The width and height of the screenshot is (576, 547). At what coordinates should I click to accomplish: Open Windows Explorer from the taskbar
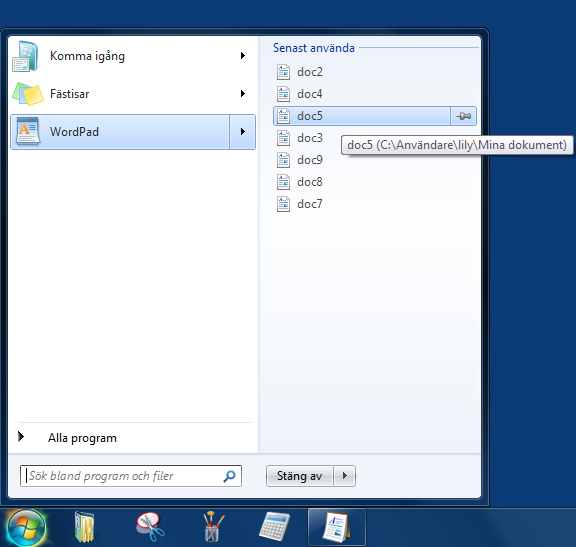pyautogui.click(x=85, y=527)
